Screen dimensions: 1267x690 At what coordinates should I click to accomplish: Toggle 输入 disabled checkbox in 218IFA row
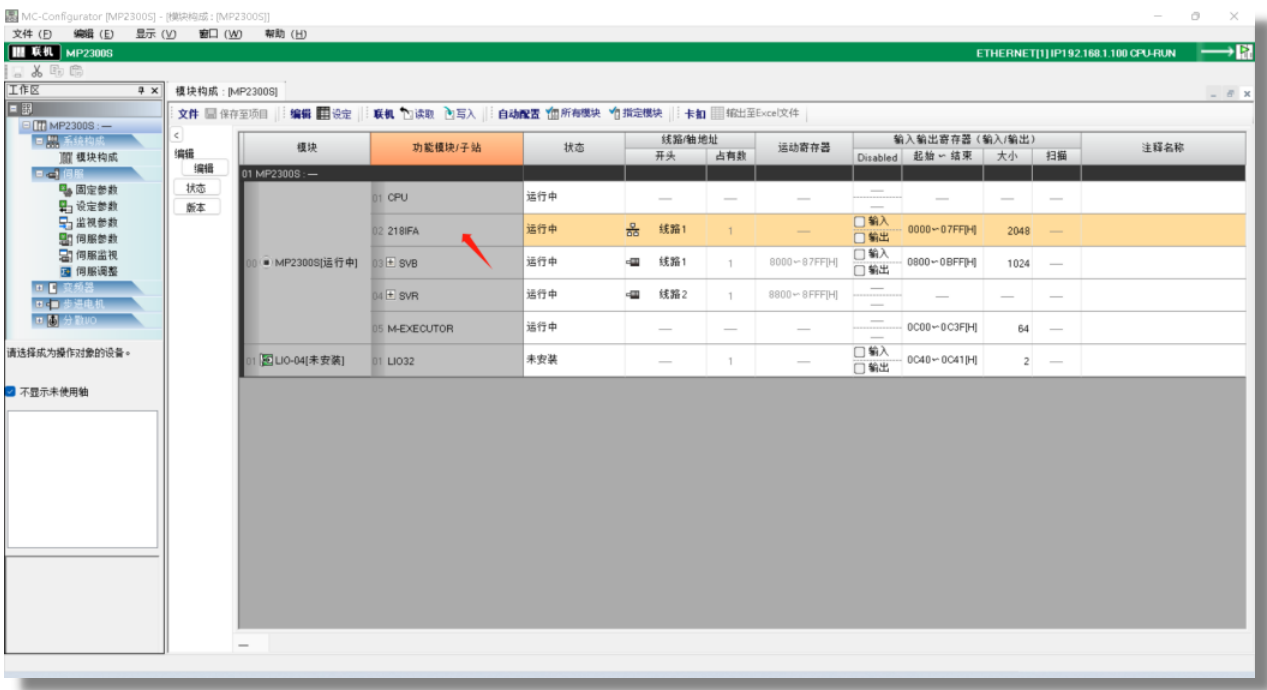(859, 222)
